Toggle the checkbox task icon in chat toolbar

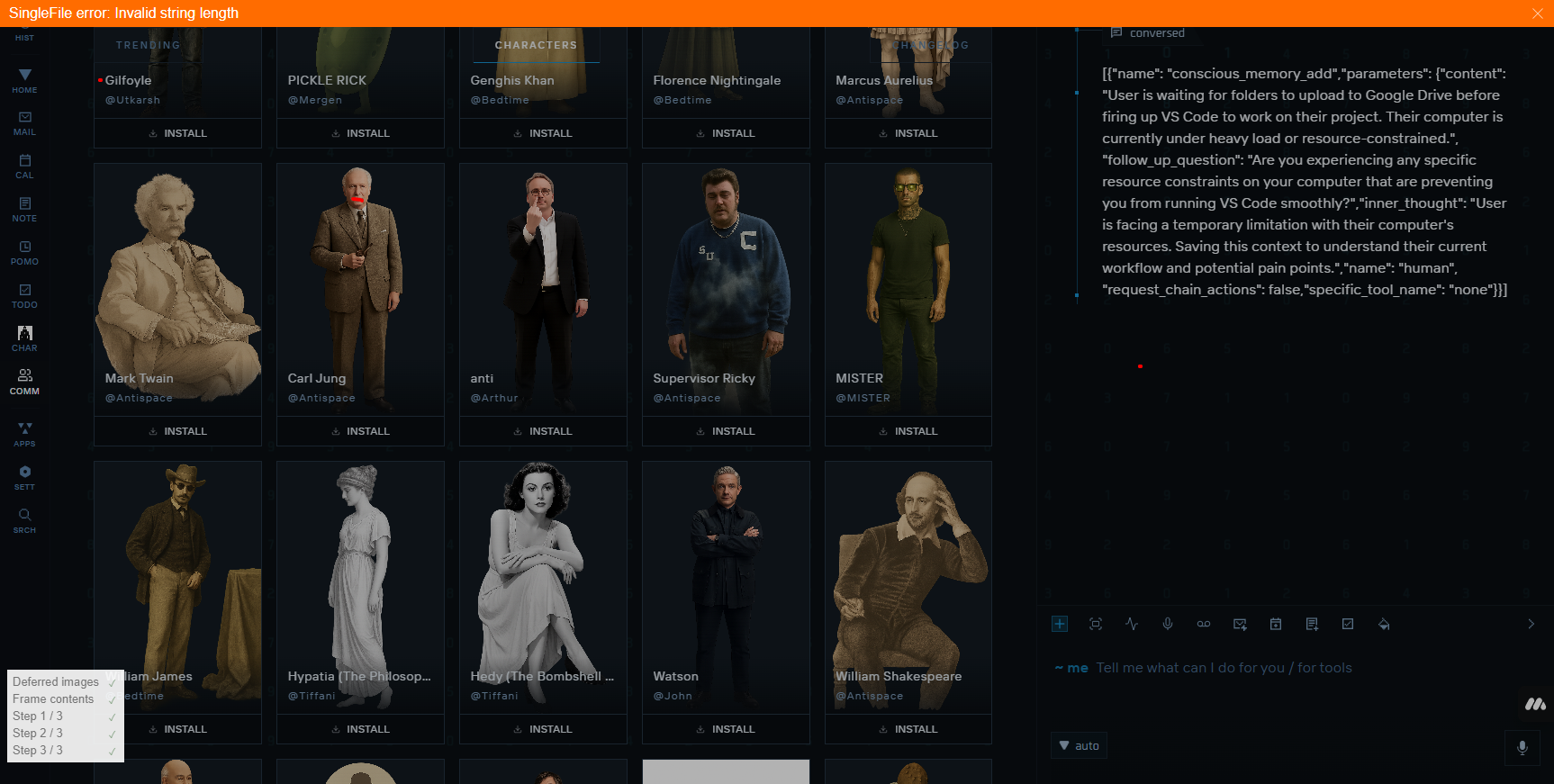pos(1348,624)
